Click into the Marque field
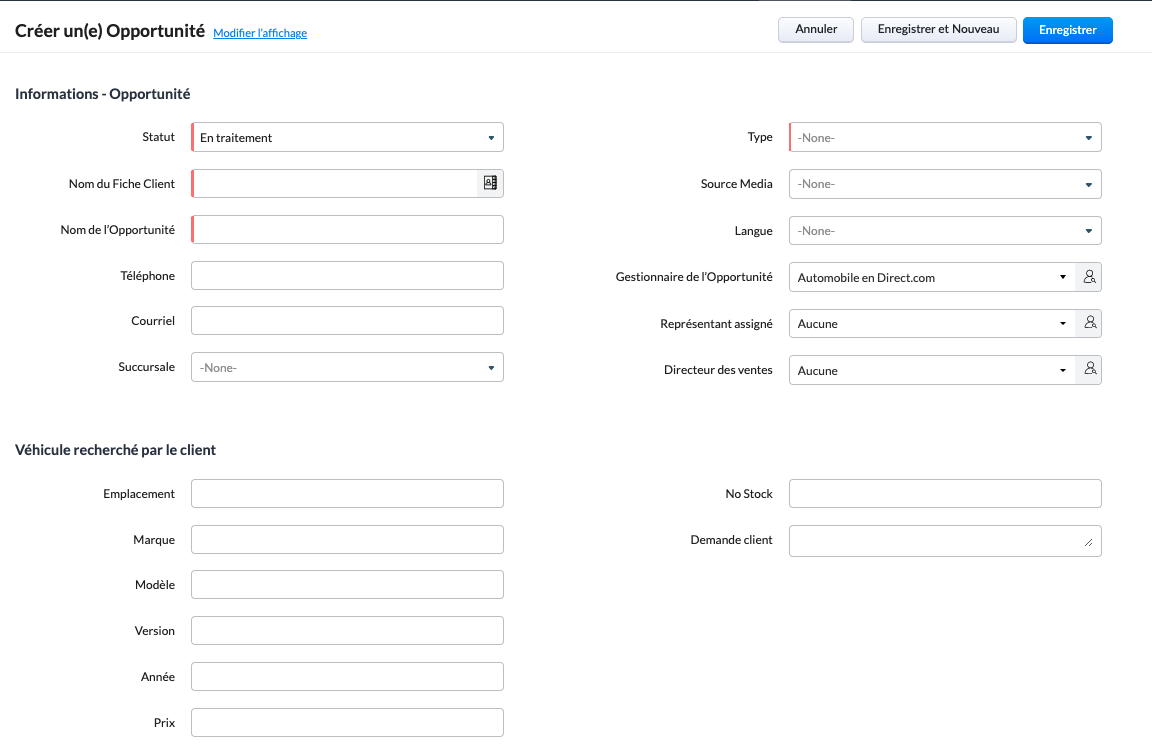The height and width of the screenshot is (756, 1152). 348,539
